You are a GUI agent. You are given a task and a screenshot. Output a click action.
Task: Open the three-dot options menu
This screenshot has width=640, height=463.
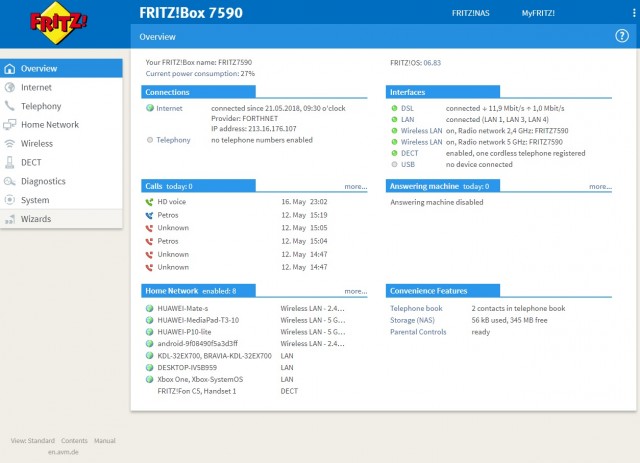coord(634,13)
